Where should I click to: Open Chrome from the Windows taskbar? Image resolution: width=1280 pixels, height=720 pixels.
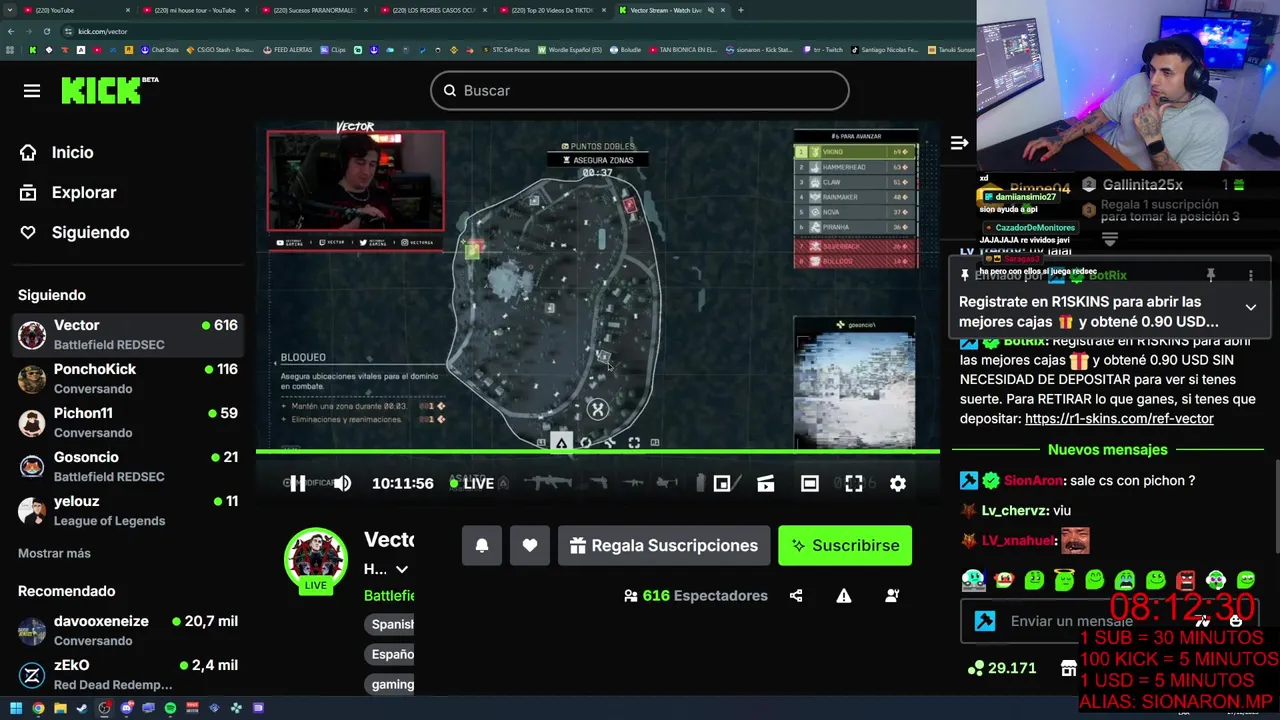(x=38, y=708)
